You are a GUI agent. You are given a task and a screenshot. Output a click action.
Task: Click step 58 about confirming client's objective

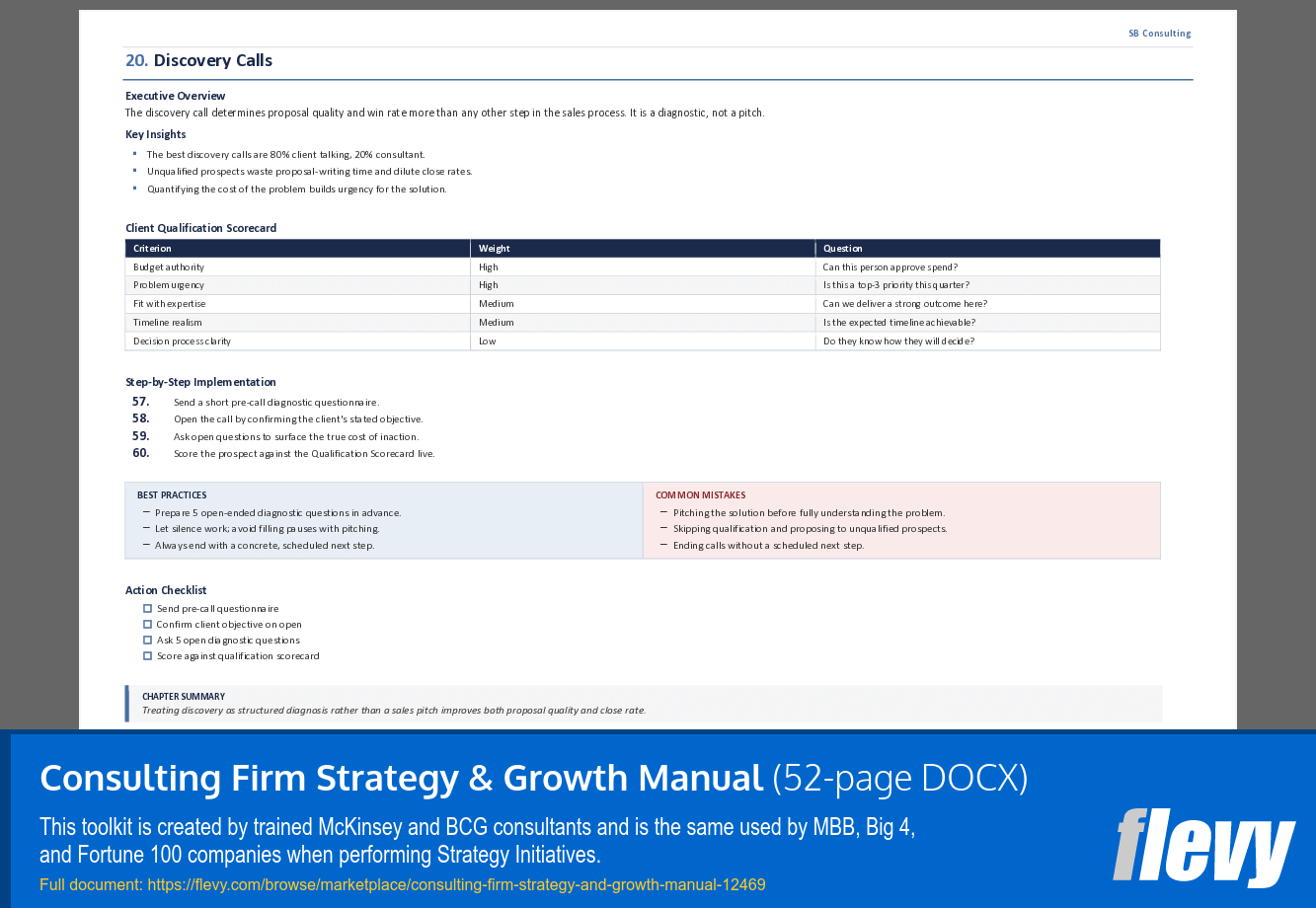(x=298, y=419)
